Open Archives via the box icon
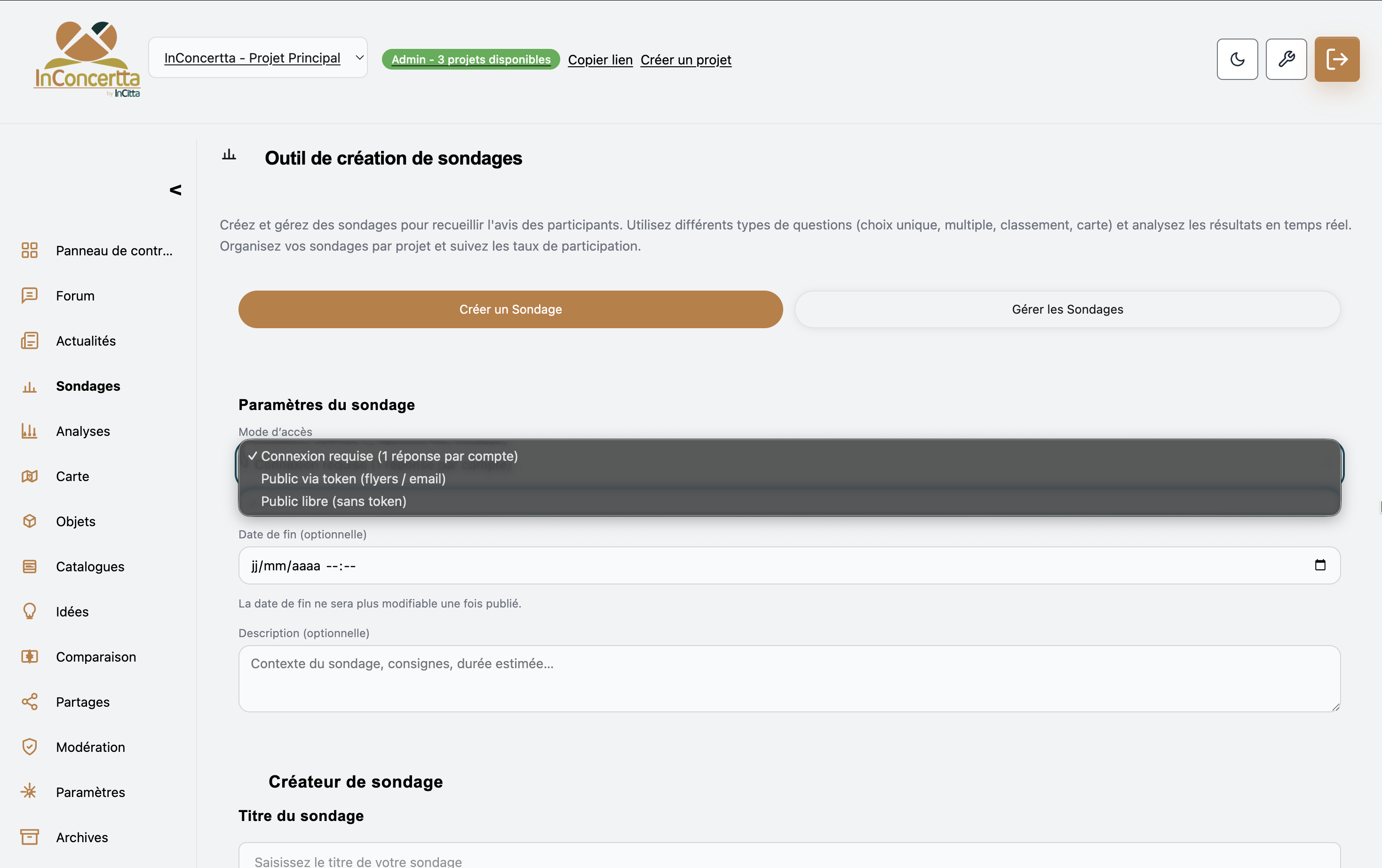The image size is (1382, 868). coord(30,837)
